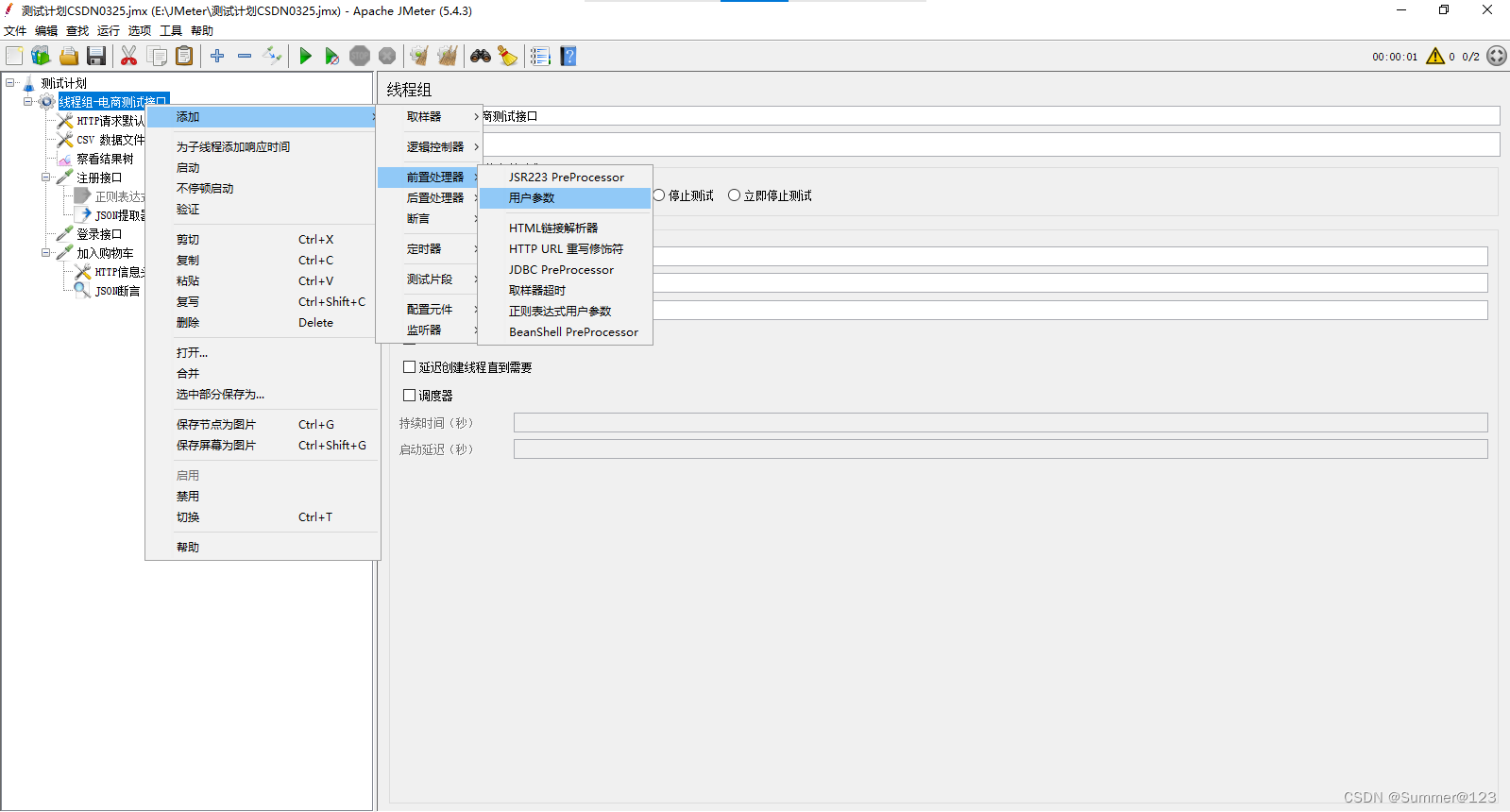The height and width of the screenshot is (812, 1510).
Task: Select HTTP URL 重写修饰符 entry
Action: coord(566,248)
